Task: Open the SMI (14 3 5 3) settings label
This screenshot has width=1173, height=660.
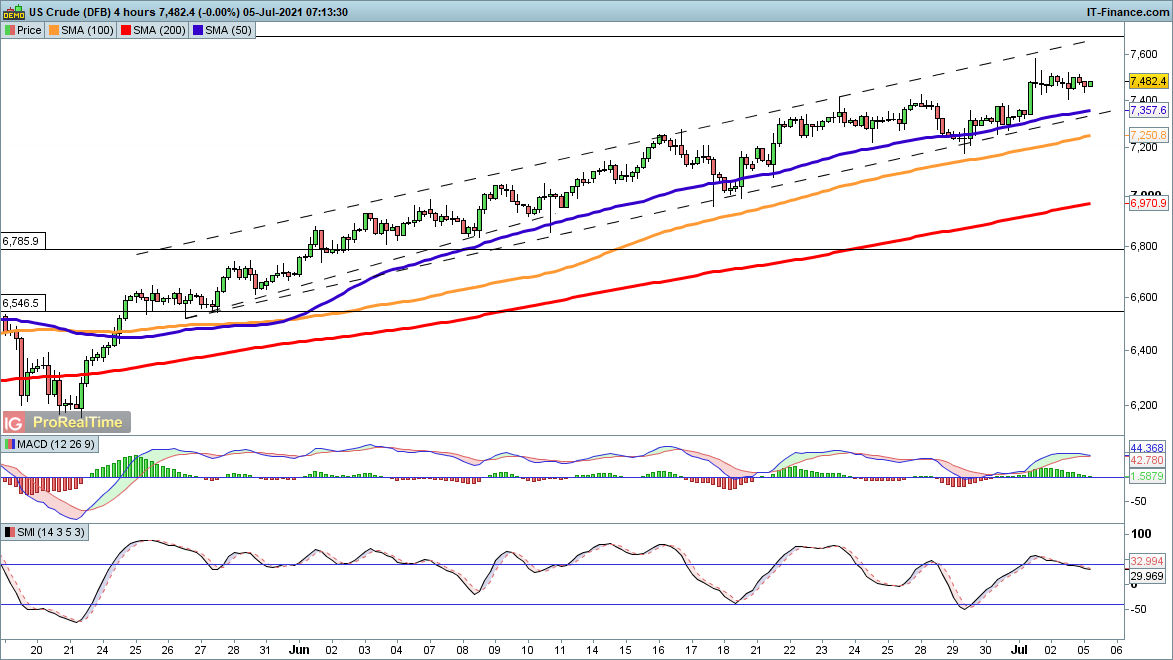Action: click(x=52, y=532)
